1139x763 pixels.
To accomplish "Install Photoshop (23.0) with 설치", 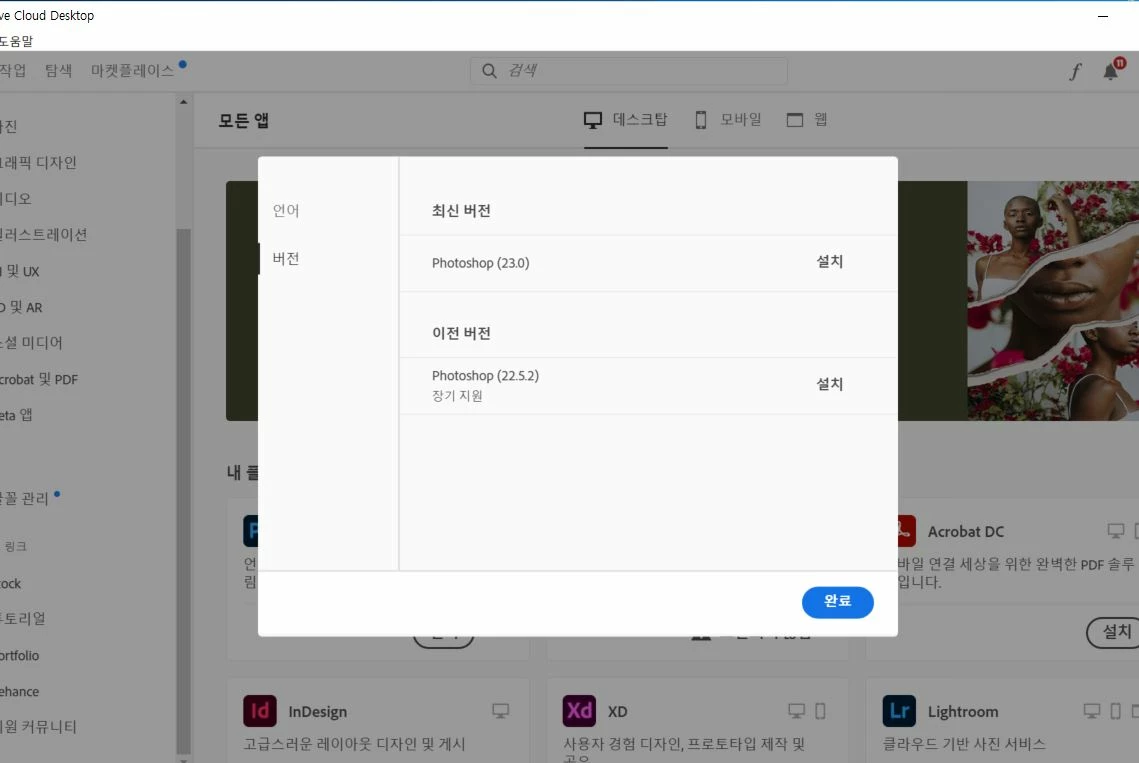I will tap(830, 262).
